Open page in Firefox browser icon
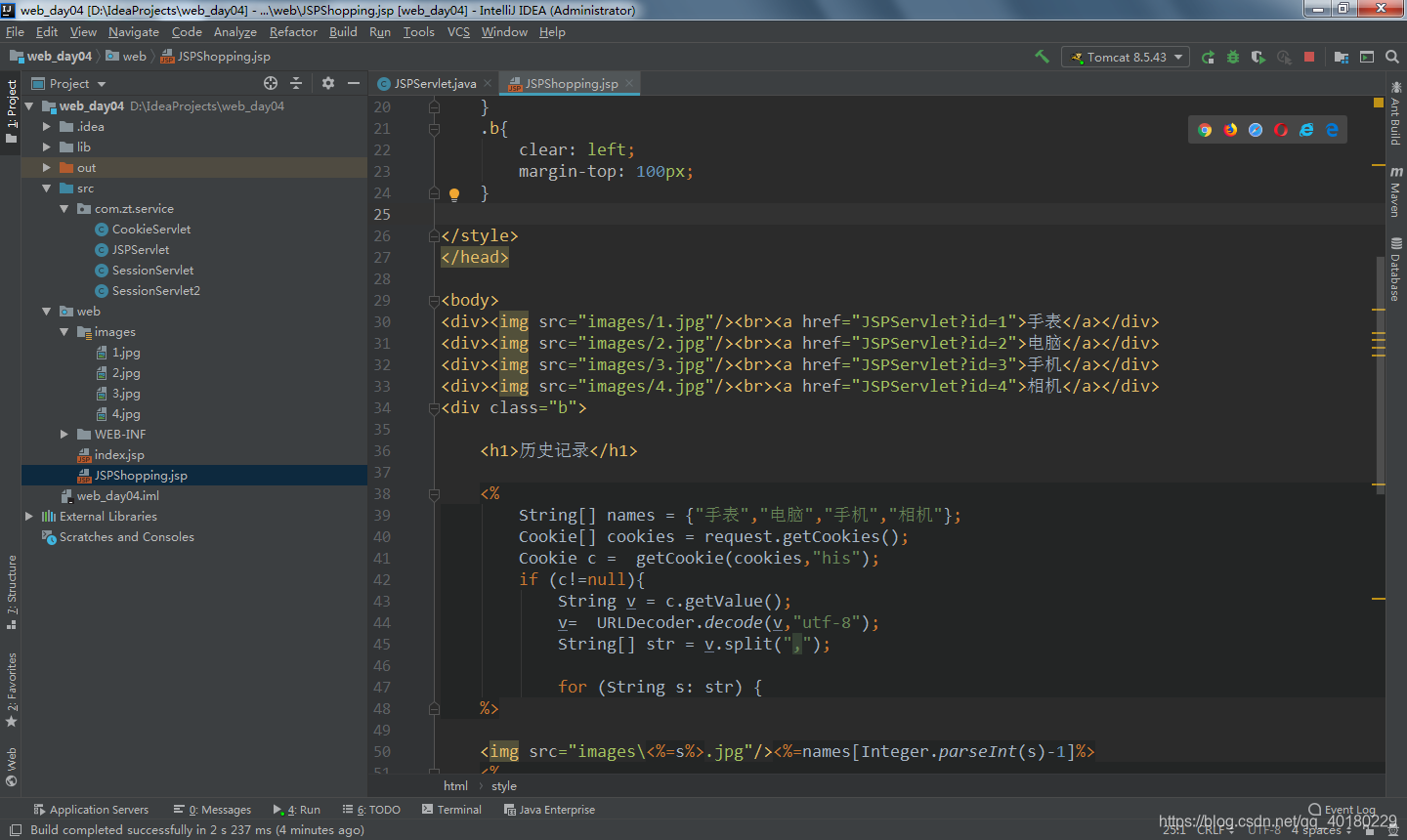Screen dimensions: 1407x840 pos(1230,130)
